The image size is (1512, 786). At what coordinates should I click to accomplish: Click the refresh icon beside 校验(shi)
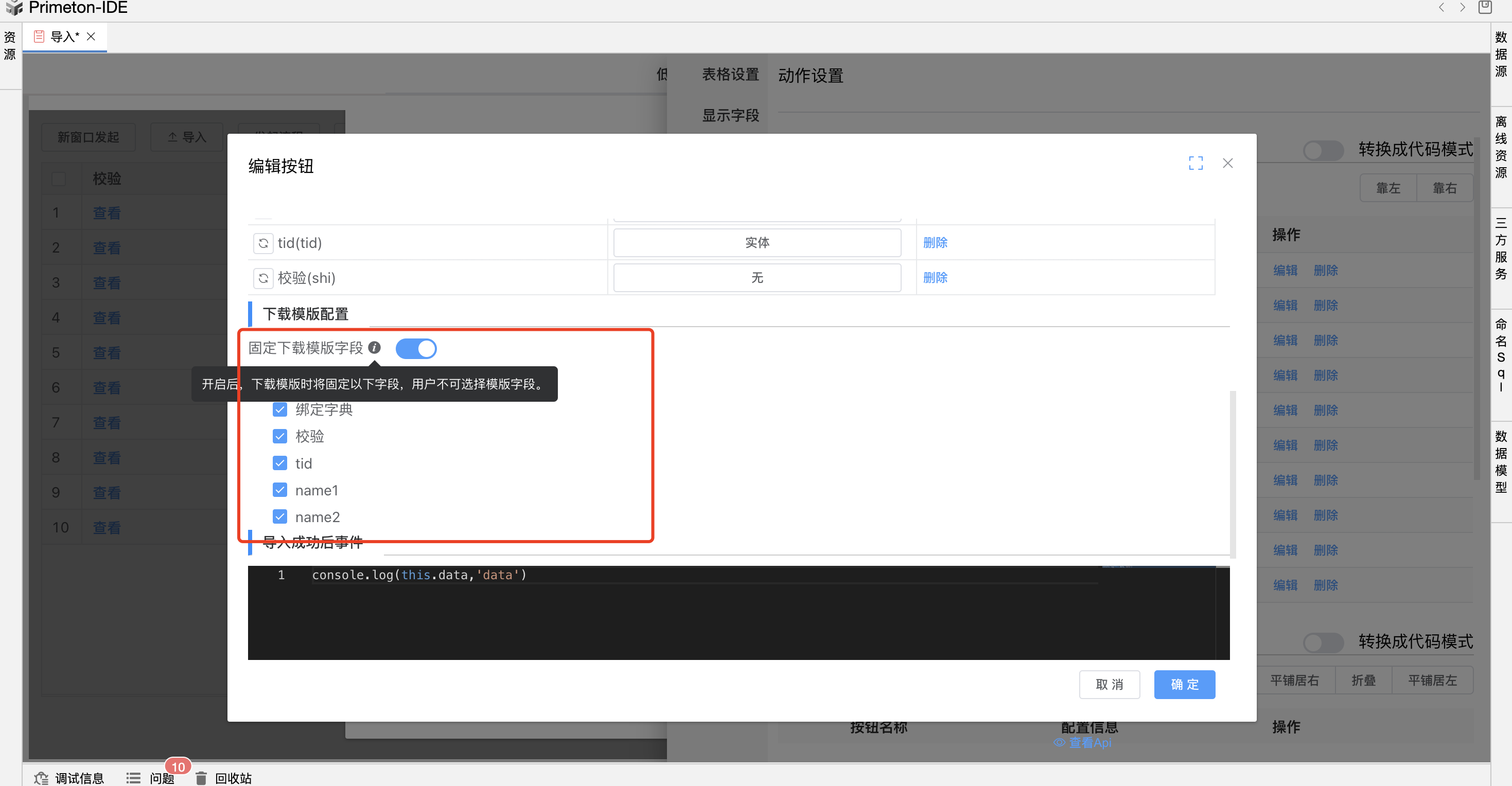coord(263,278)
